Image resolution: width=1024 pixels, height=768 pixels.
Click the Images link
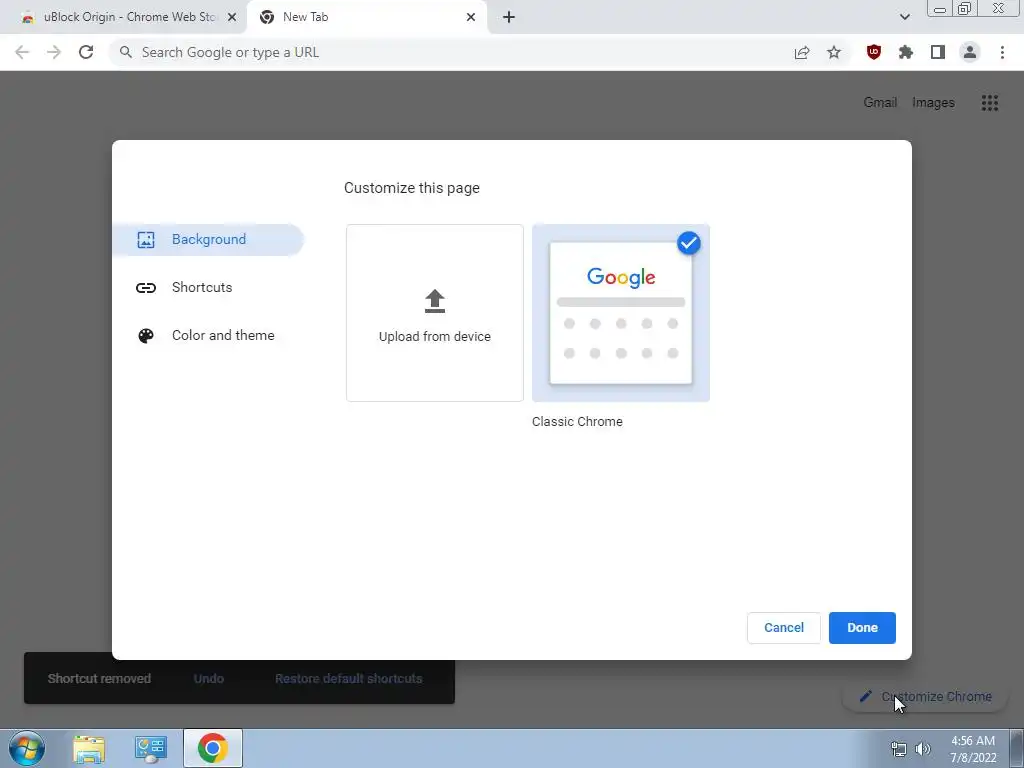pyautogui.click(x=933, y=103)
